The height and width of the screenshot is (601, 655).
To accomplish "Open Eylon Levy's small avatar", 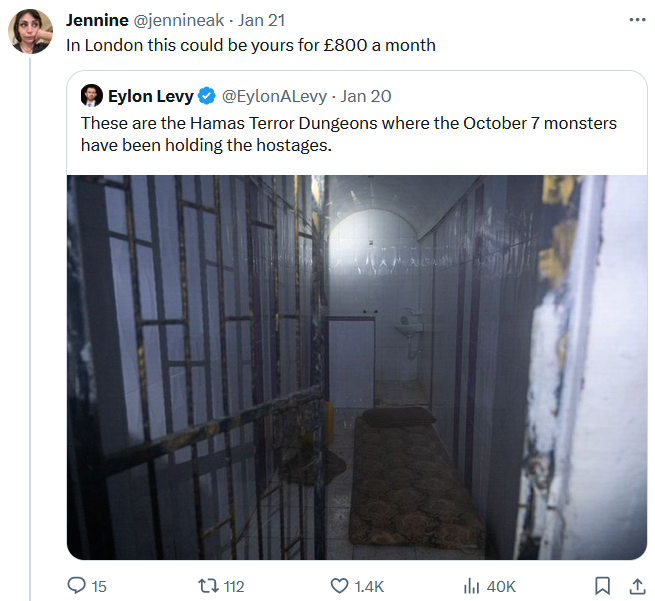I will pos(91,95).
